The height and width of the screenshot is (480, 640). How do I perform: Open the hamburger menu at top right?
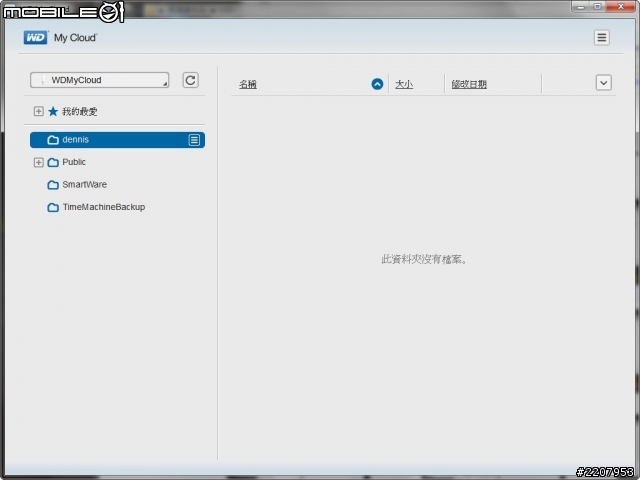[602, 38]
